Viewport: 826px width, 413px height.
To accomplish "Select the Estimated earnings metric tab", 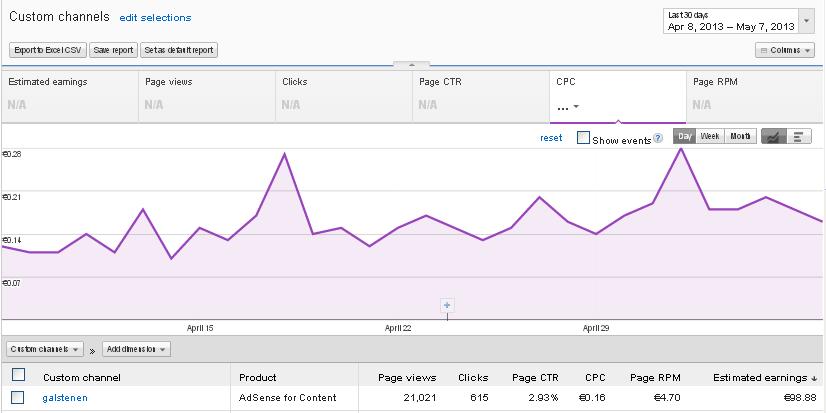I will (70, 97).
